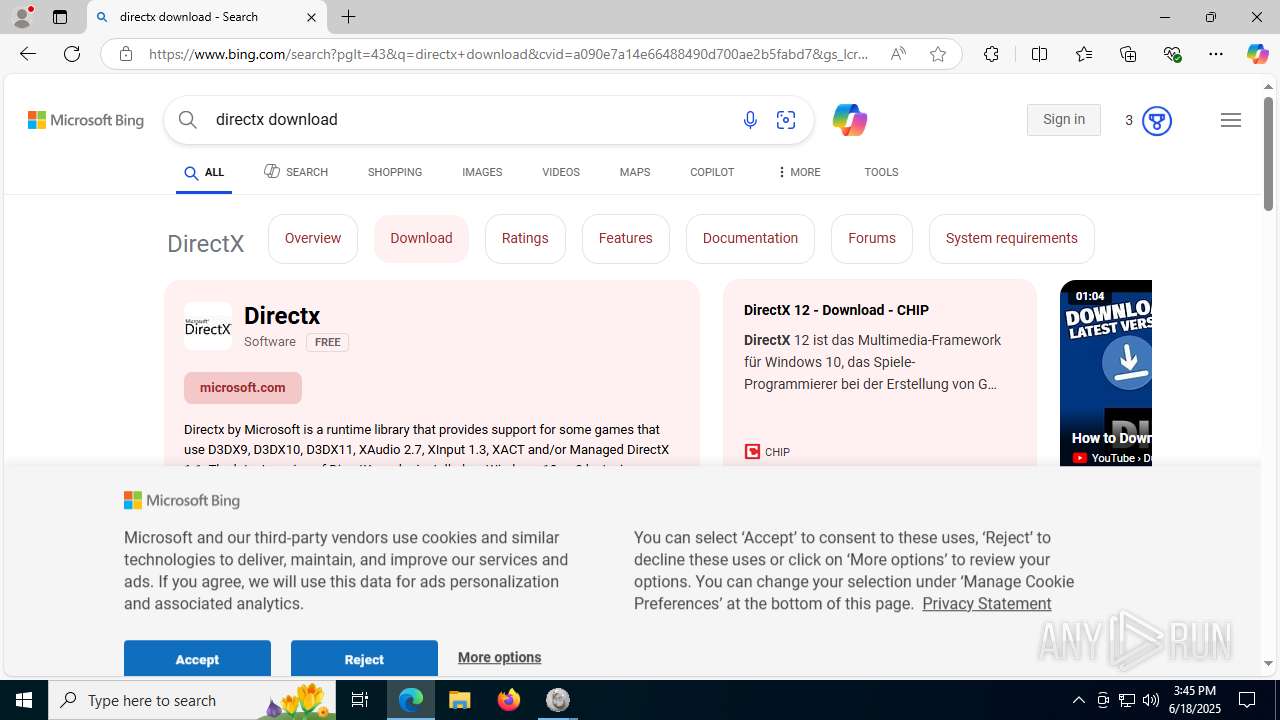Switch to the IMAGES tab
The image size is (1280, 720).
point(482,172)
